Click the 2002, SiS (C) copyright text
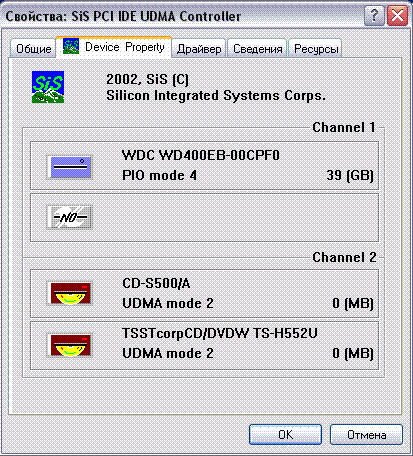The width and height of the screenshot is (413, 456). 147,79
